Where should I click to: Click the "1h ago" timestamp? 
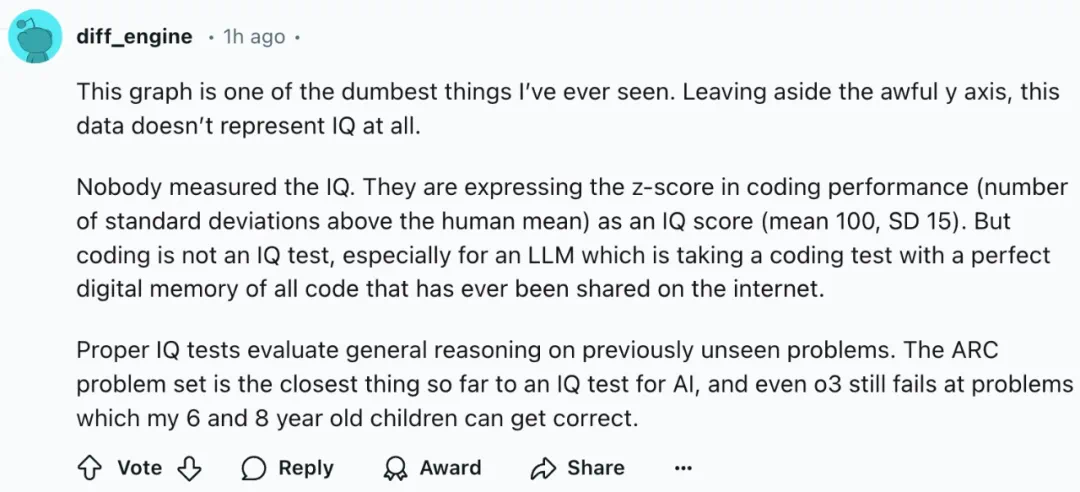coord(253,37)
